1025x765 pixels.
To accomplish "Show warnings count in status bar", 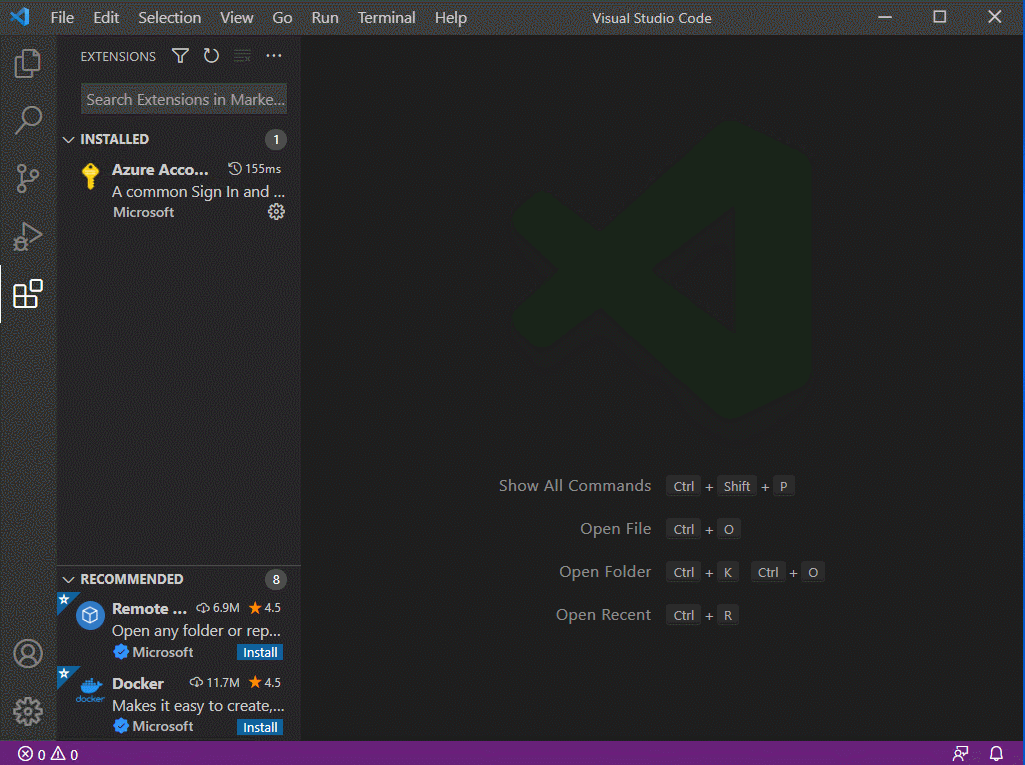I will click(65, 754).
